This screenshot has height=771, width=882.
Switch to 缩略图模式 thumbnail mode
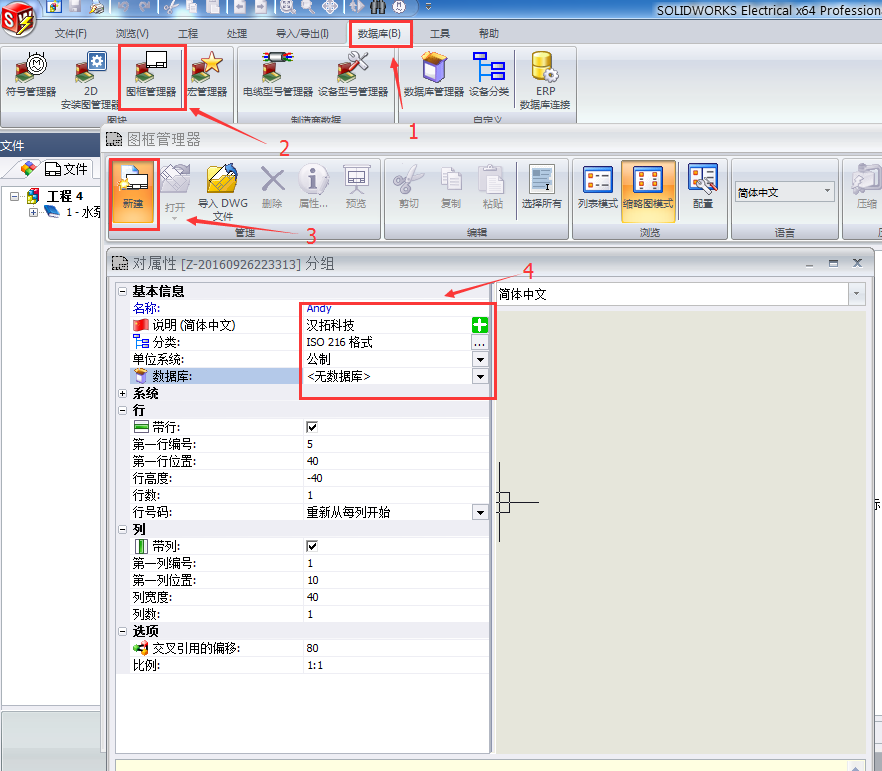click(648, 190)
